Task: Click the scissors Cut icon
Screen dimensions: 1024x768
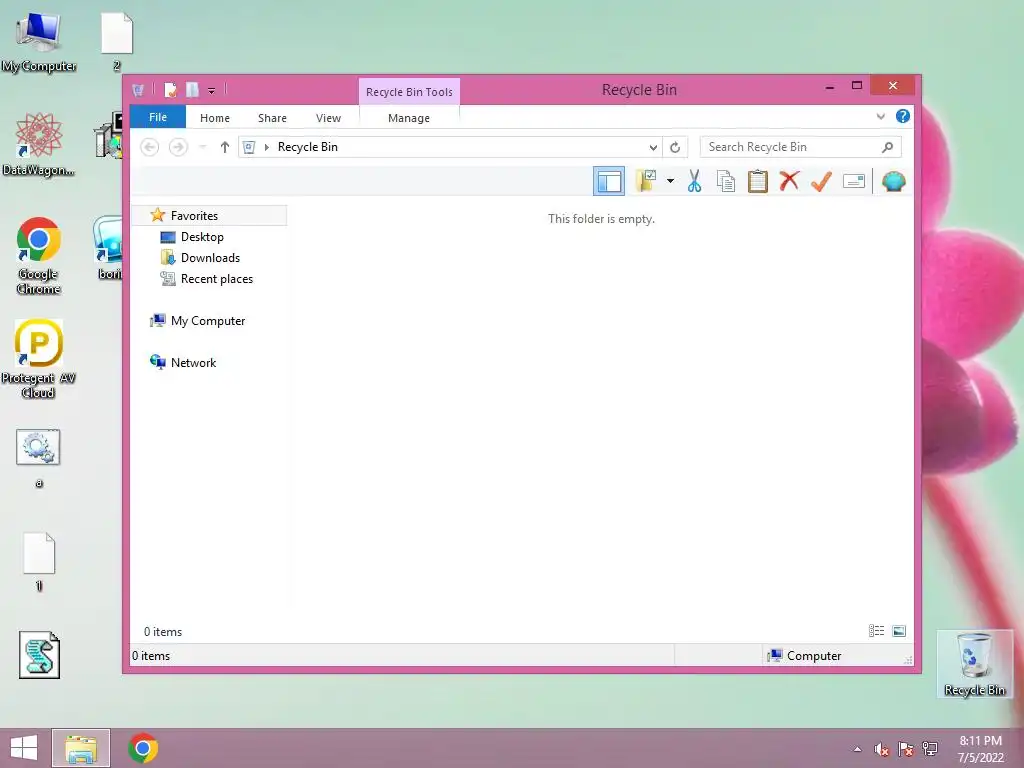Action: click(x=694, y=181)
